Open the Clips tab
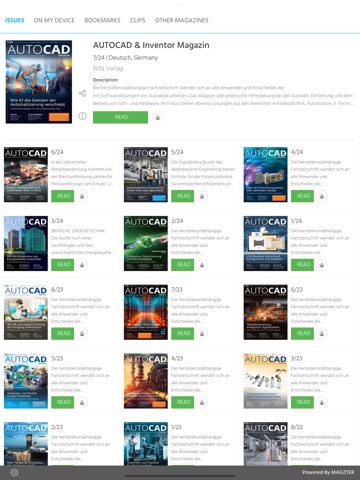360x480 pixels. click(x=138, y=20)
